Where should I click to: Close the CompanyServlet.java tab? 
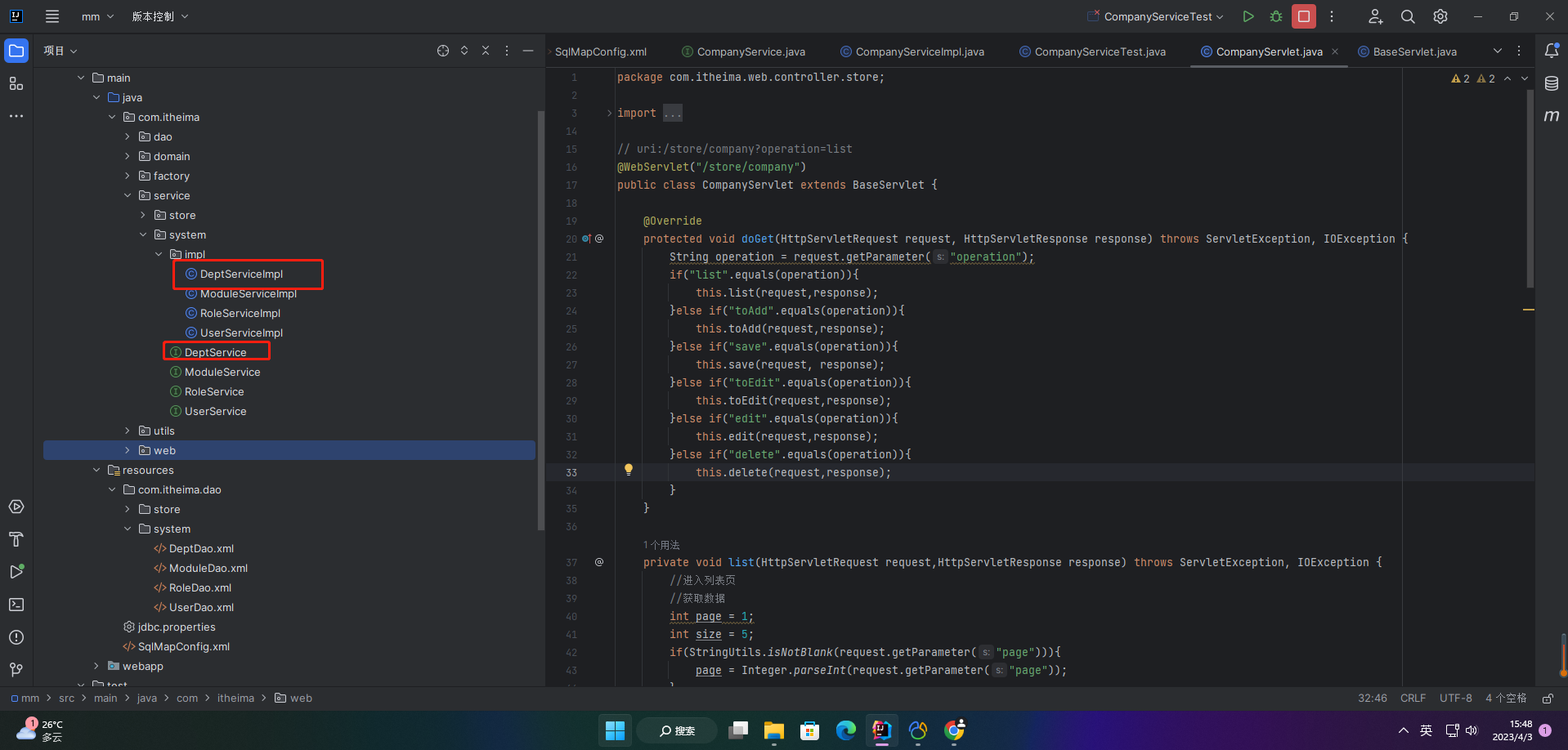1335,51
